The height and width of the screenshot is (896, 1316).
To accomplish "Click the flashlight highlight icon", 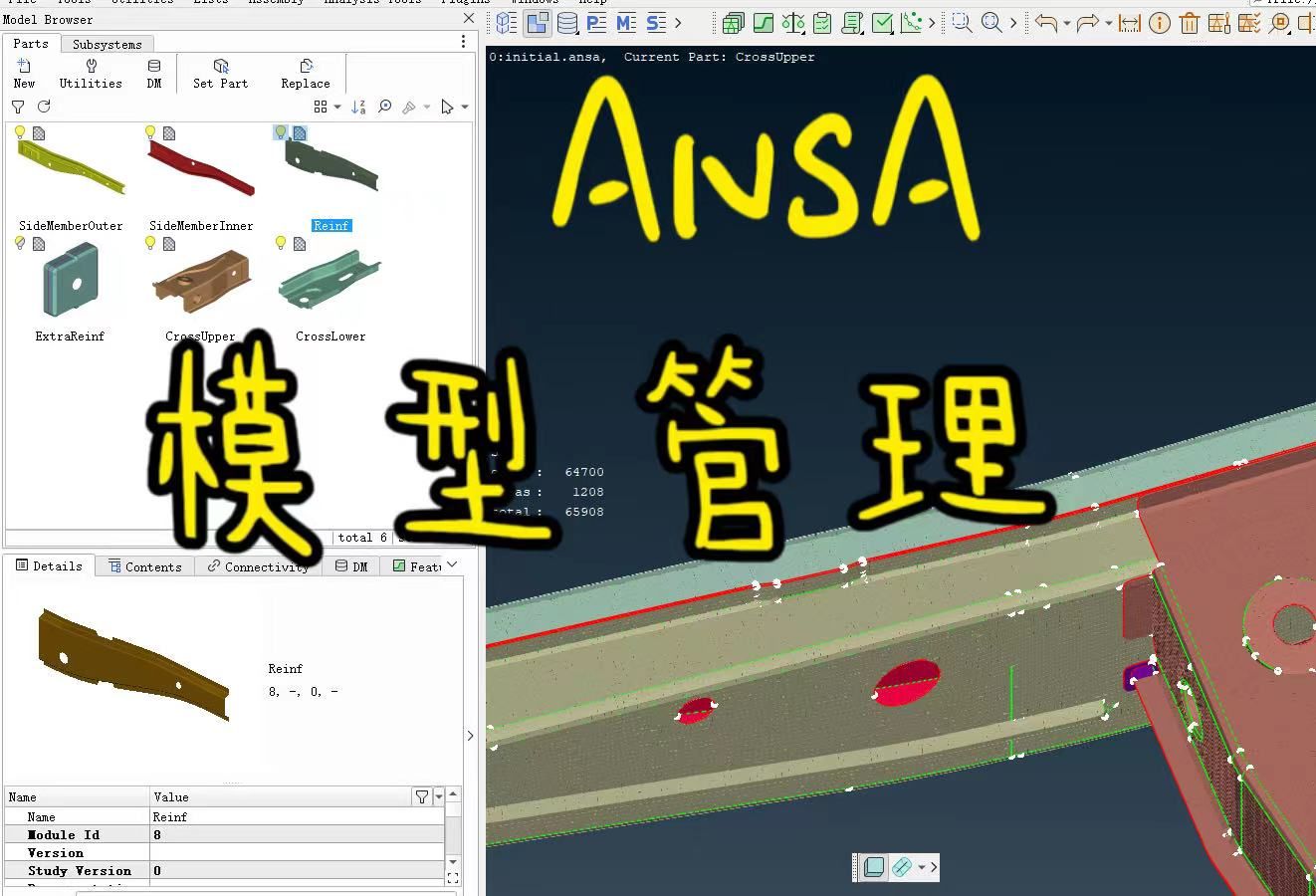I will 409,107.
